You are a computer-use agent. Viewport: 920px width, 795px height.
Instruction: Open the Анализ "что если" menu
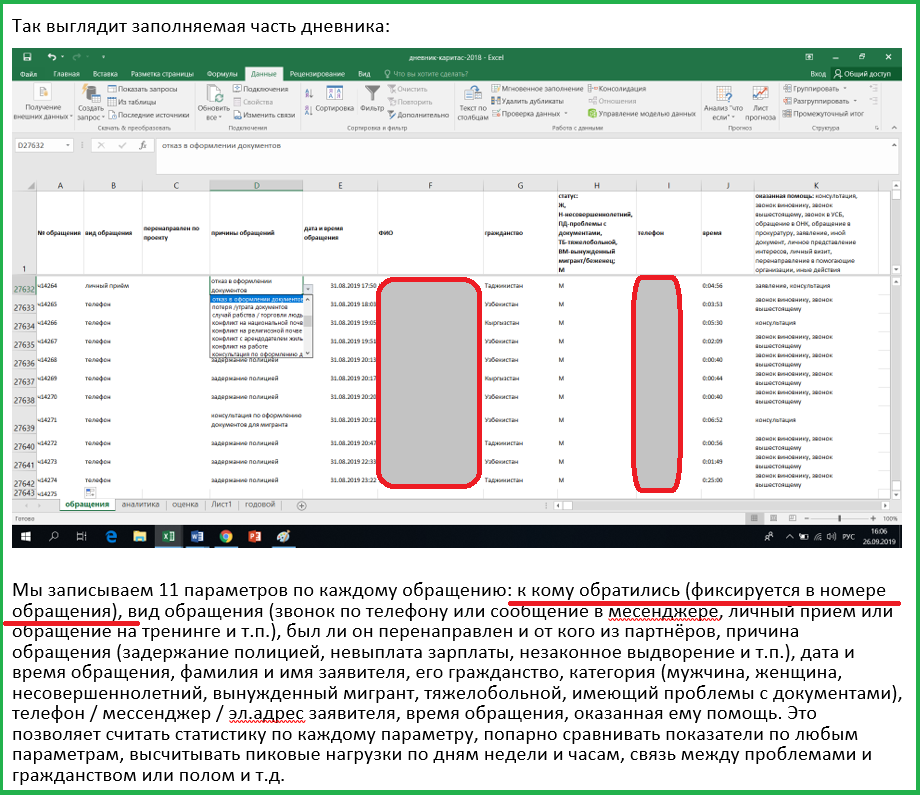pyautogui.click(x=723, y=103)
